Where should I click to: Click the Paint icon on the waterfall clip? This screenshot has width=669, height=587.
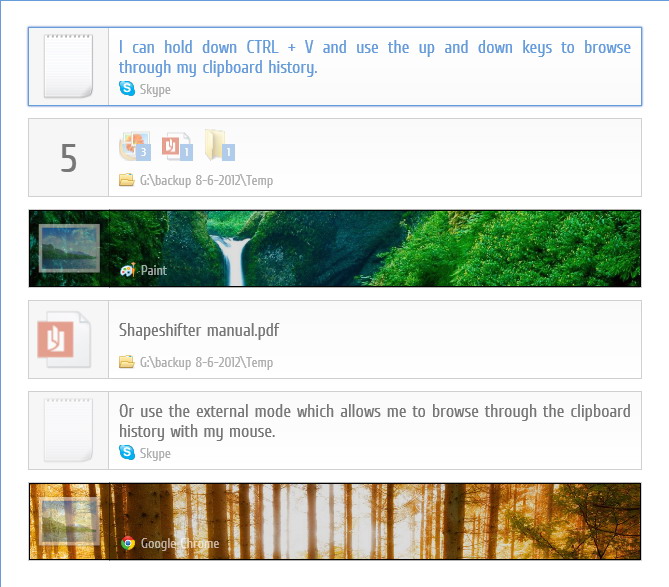coord(128,270)
